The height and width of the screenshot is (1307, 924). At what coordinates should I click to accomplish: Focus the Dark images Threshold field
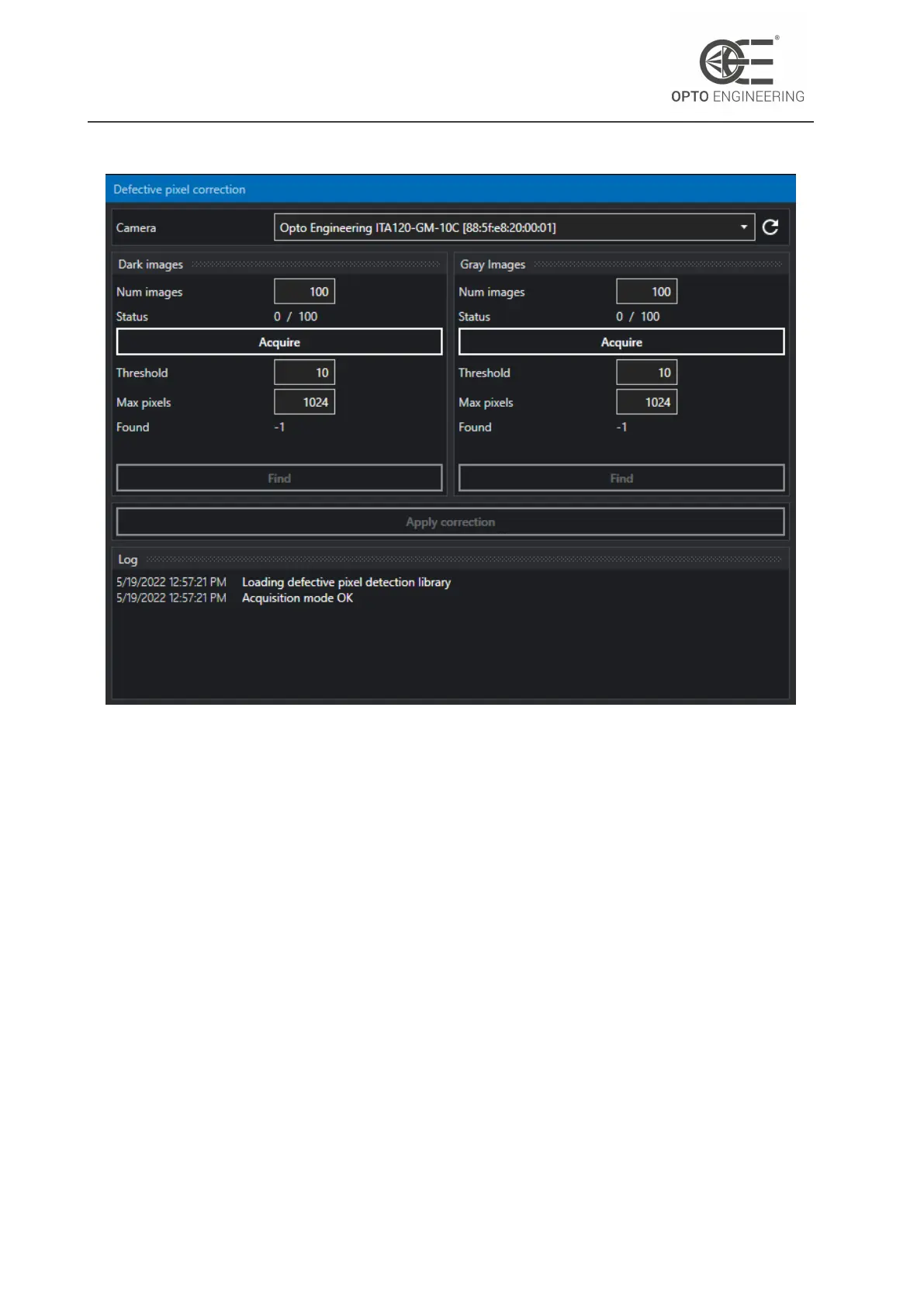tap(304, 373)
